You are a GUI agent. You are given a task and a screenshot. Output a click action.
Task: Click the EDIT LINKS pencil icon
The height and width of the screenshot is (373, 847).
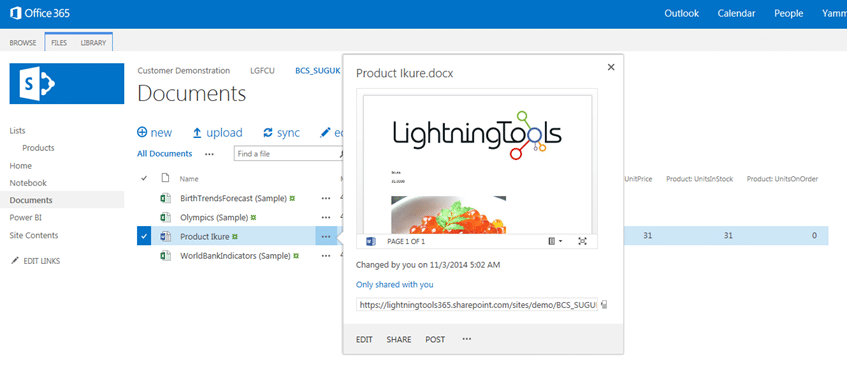coord(14,261)
